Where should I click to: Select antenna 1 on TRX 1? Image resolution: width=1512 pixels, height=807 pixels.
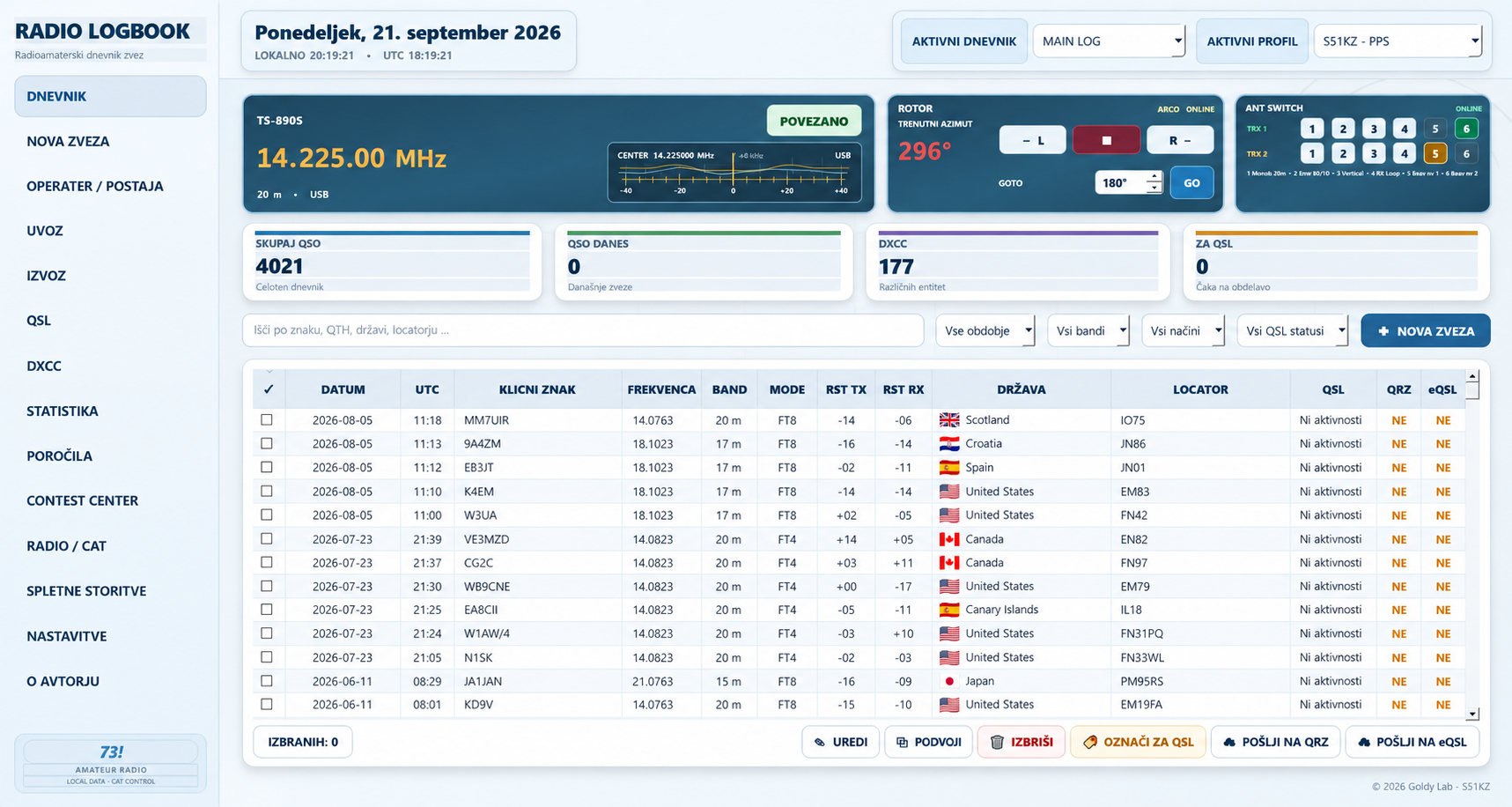point(1312,129)
